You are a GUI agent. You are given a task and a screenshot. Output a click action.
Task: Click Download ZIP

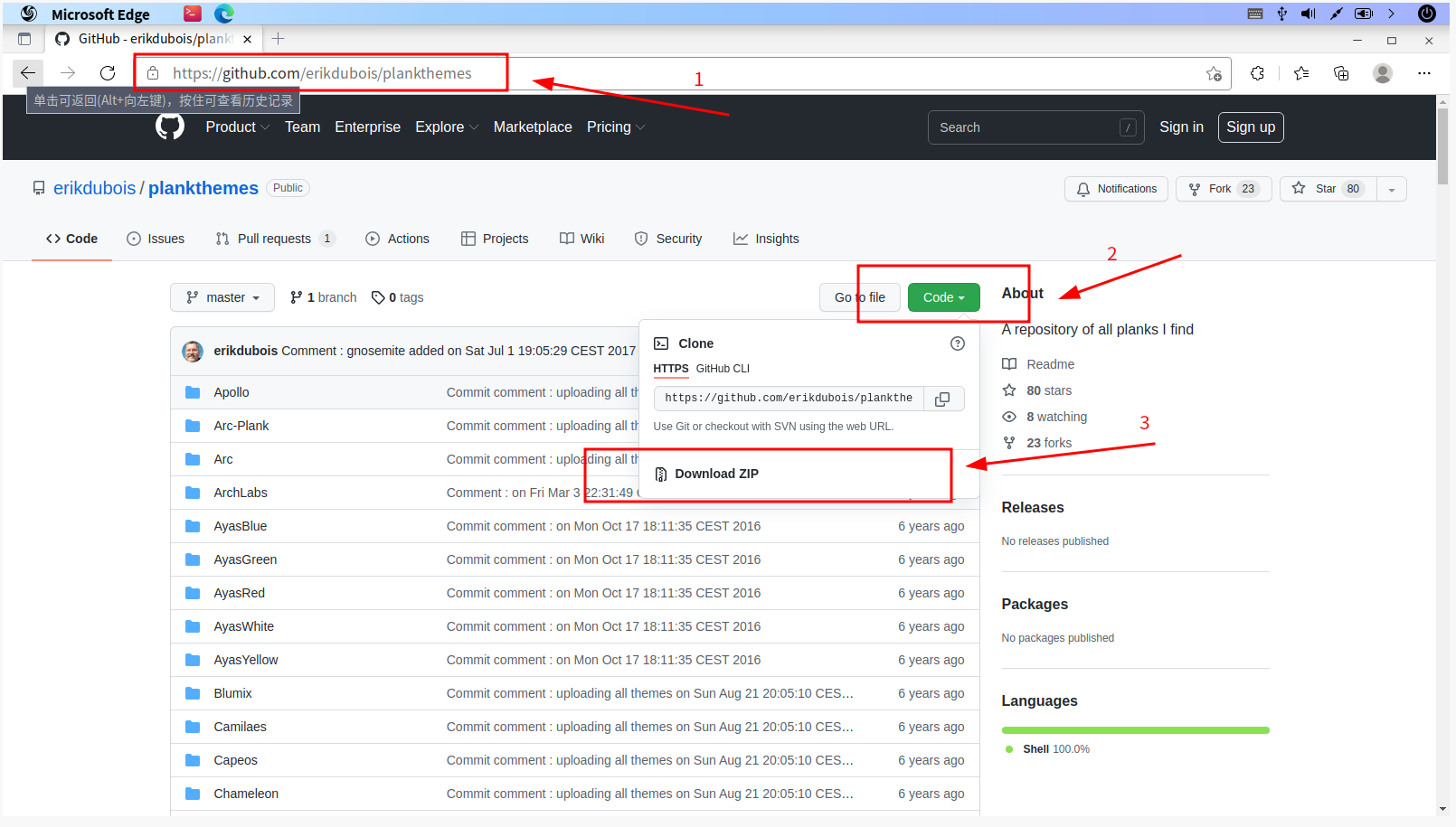click(706, 474)
